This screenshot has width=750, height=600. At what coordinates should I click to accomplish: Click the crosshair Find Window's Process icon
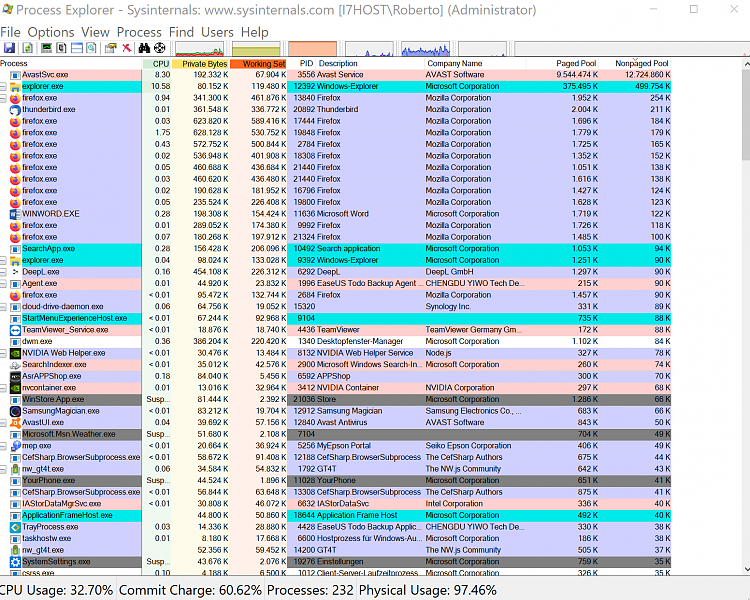coord(160,48)
